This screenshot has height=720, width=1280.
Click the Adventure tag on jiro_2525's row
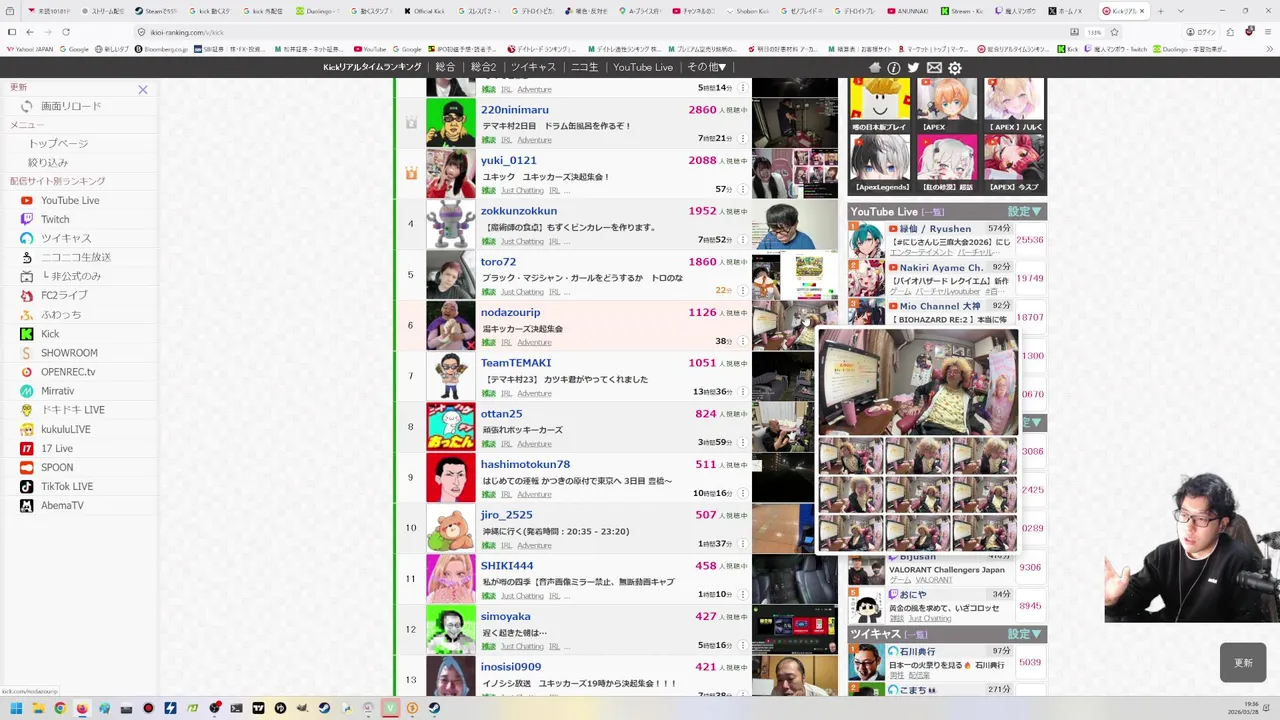[x=534, y=545]
